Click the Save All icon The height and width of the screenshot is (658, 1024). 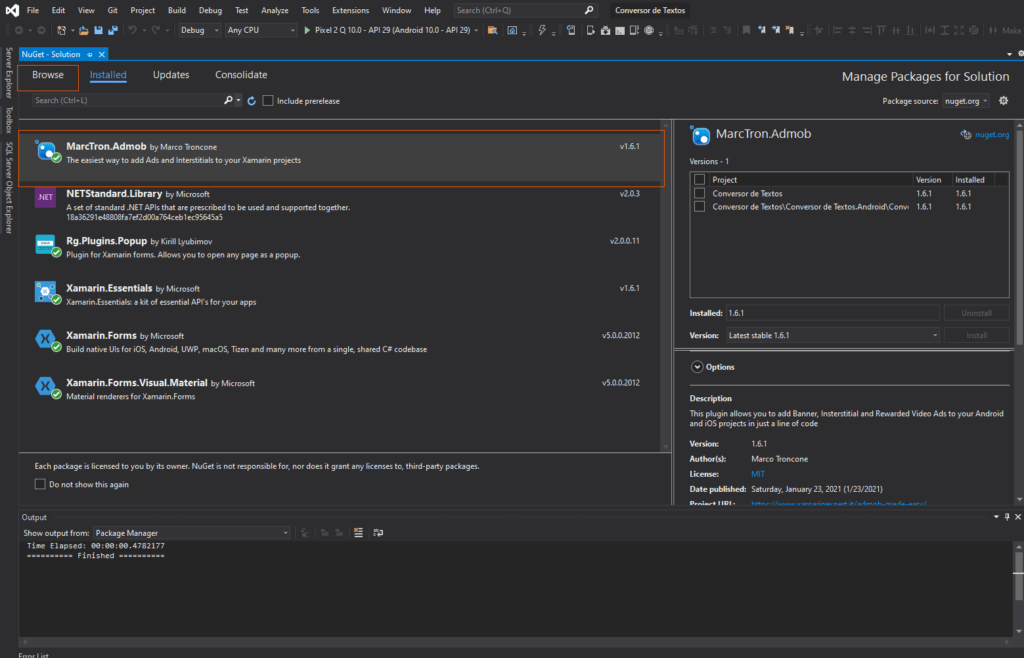click(x=113, y=30)
